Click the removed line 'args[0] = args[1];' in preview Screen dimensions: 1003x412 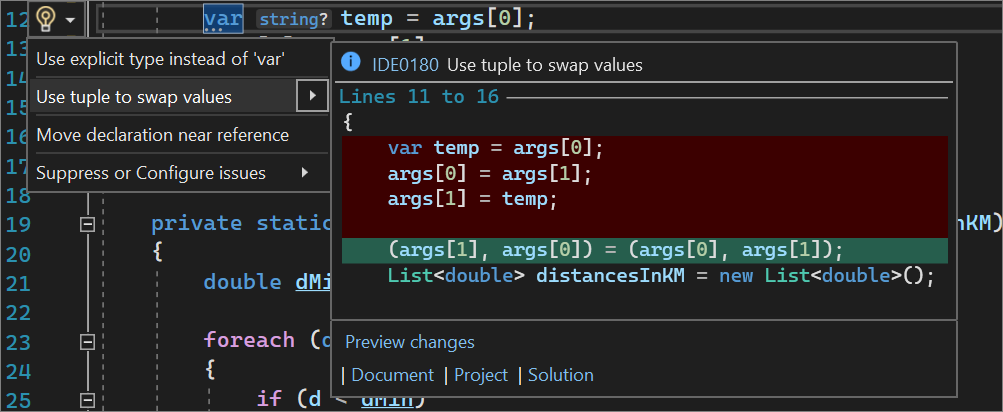tap(490, 173)
